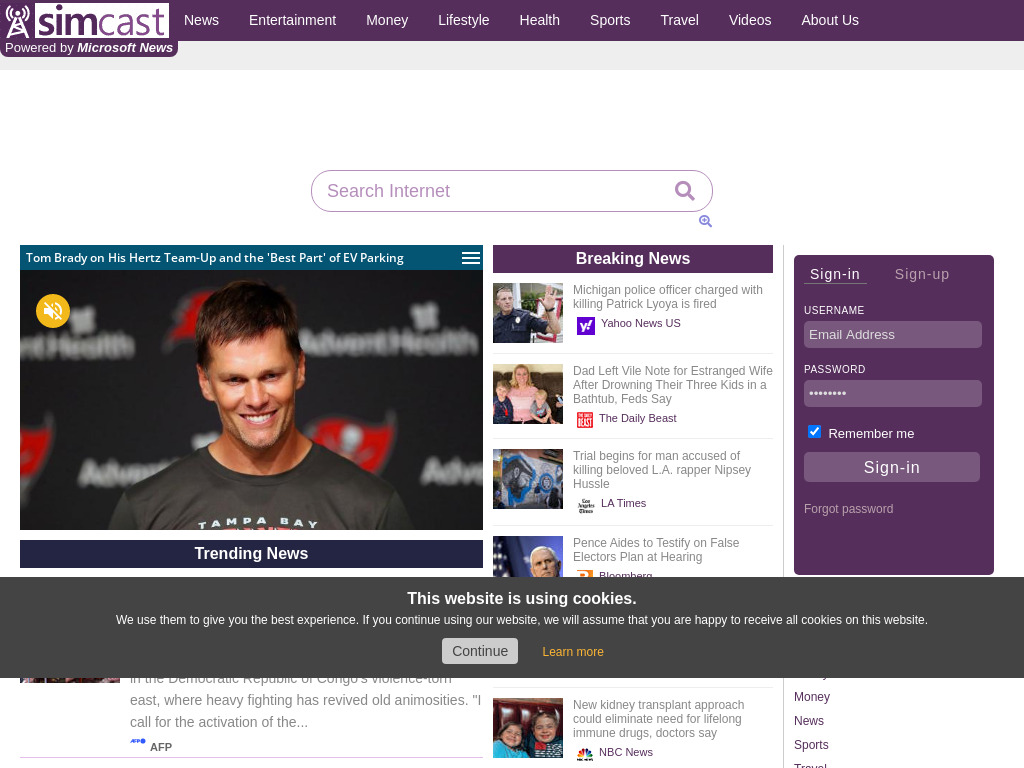Open the Travel menu
The width and height of the screenshot is (1024, 768).
(680, 20)
